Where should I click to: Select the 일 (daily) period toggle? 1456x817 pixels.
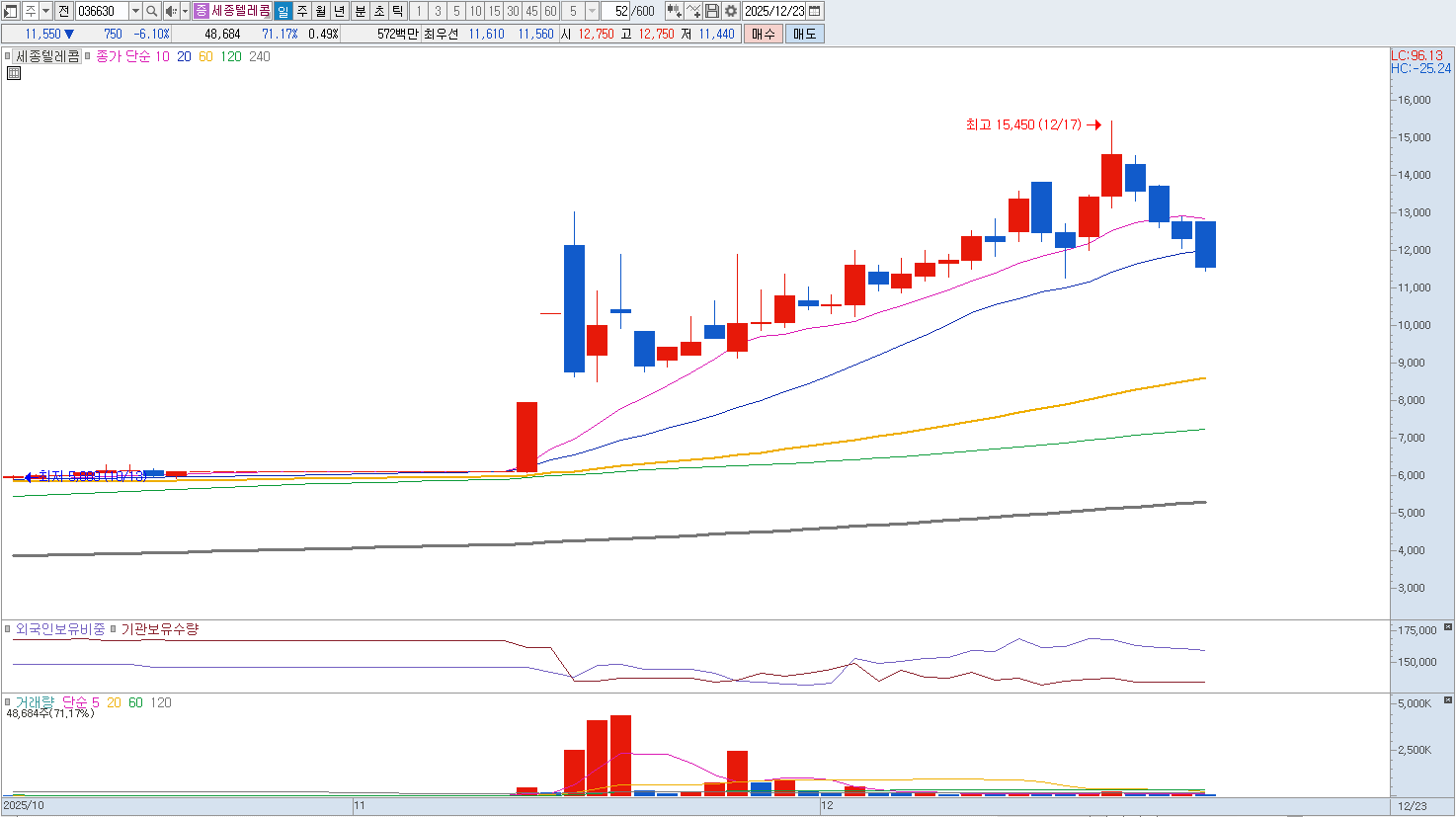coord(283,11)
